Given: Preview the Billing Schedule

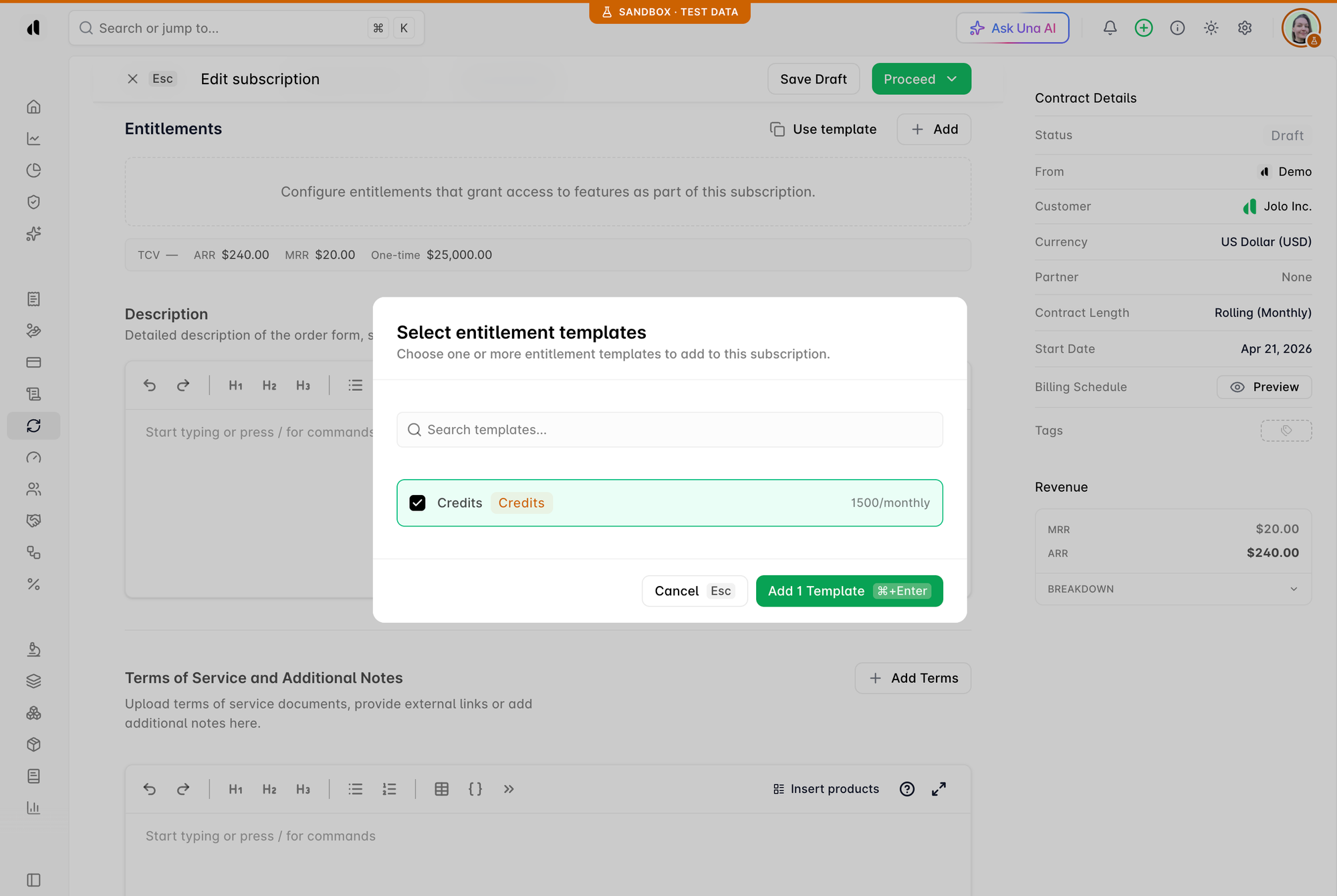Looking at the screenshot, I should (x=1263, y=387).
